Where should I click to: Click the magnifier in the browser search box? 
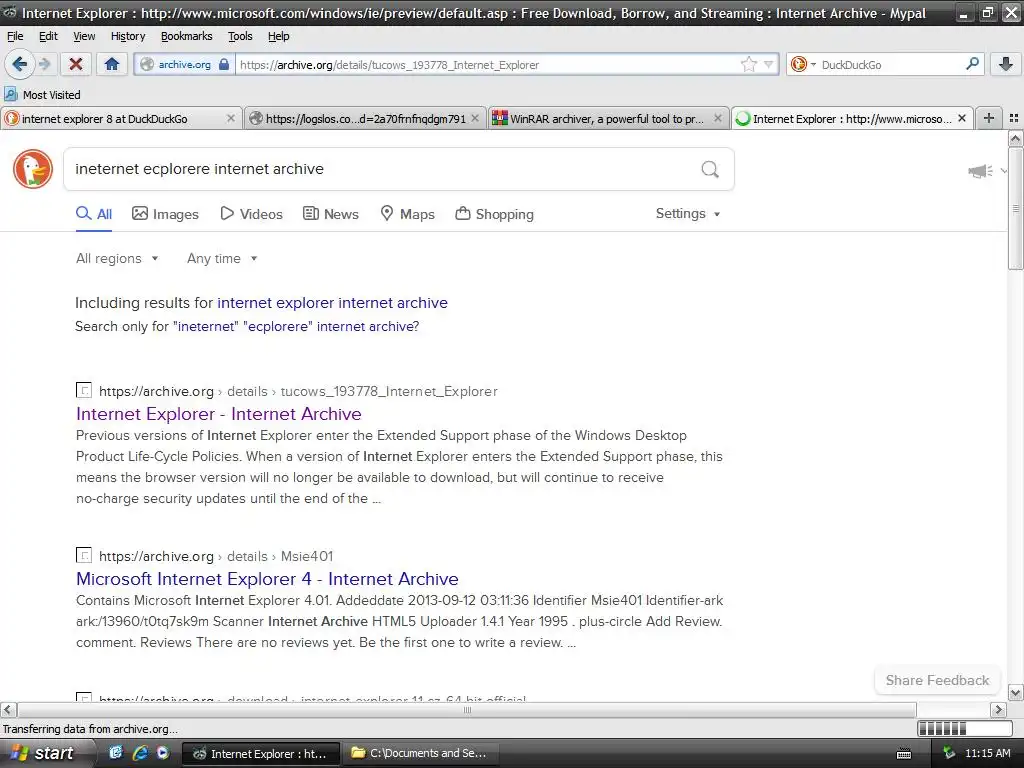coord(972,64)
